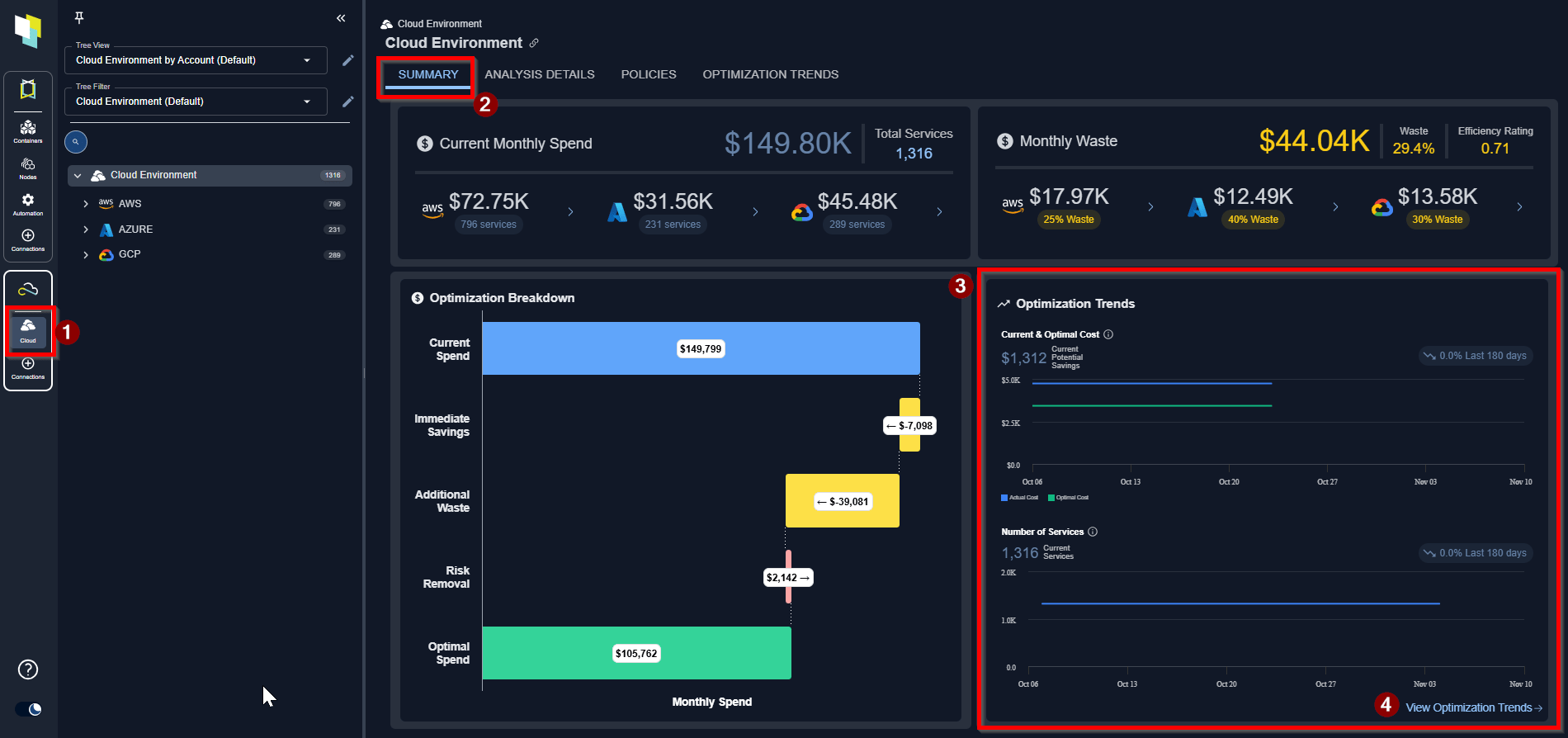Open Kubernetes Connections plus icon
The image size is (1568, 738).
click(x=28, y=239)
